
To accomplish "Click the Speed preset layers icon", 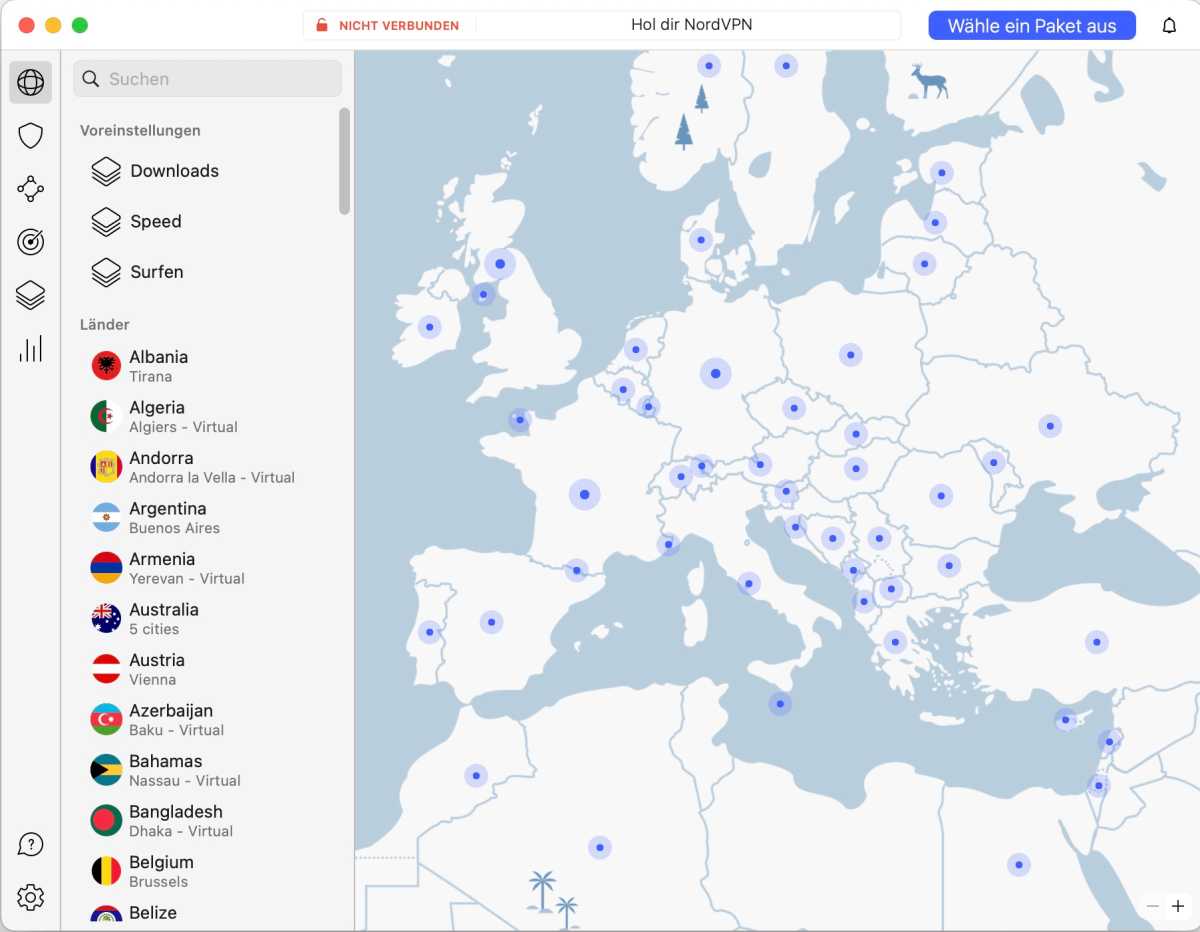I will point(106,221).
